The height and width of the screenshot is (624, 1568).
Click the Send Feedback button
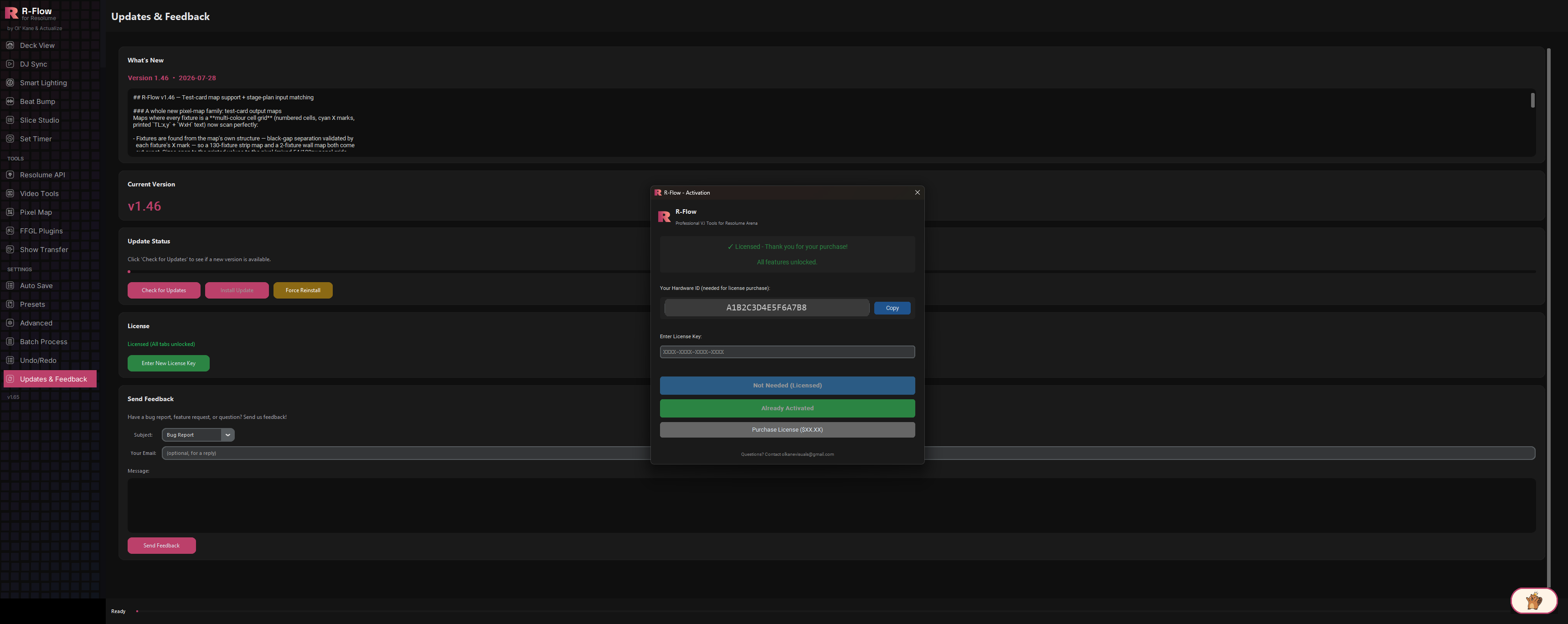tap(161, 546)
